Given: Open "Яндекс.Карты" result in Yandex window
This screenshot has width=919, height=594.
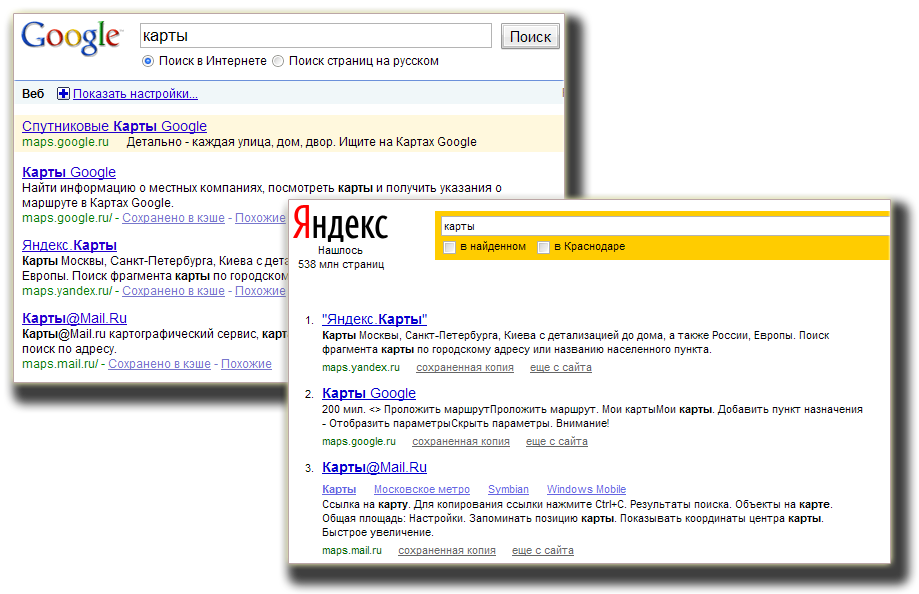Looking at the screenshot, I should (x=375, y=319).
